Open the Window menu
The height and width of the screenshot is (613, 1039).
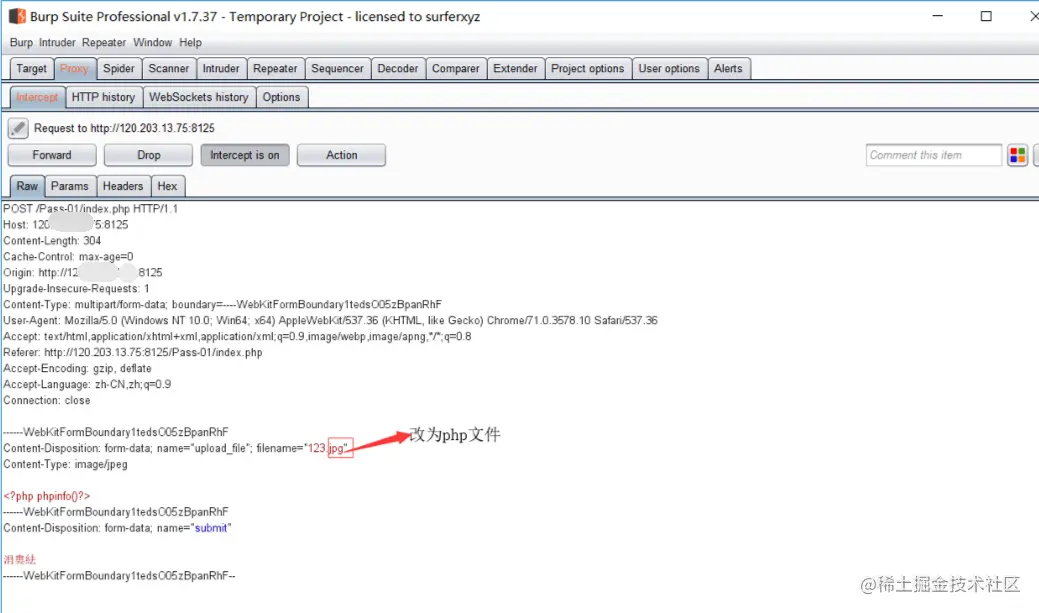tap(152, 42)
